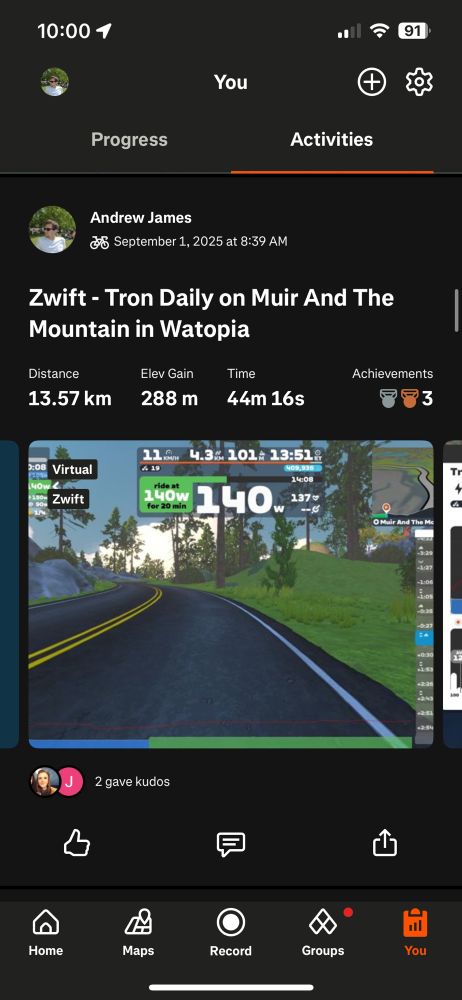
Task: Tap the plus circle add icon
Action: click(371, 82)
